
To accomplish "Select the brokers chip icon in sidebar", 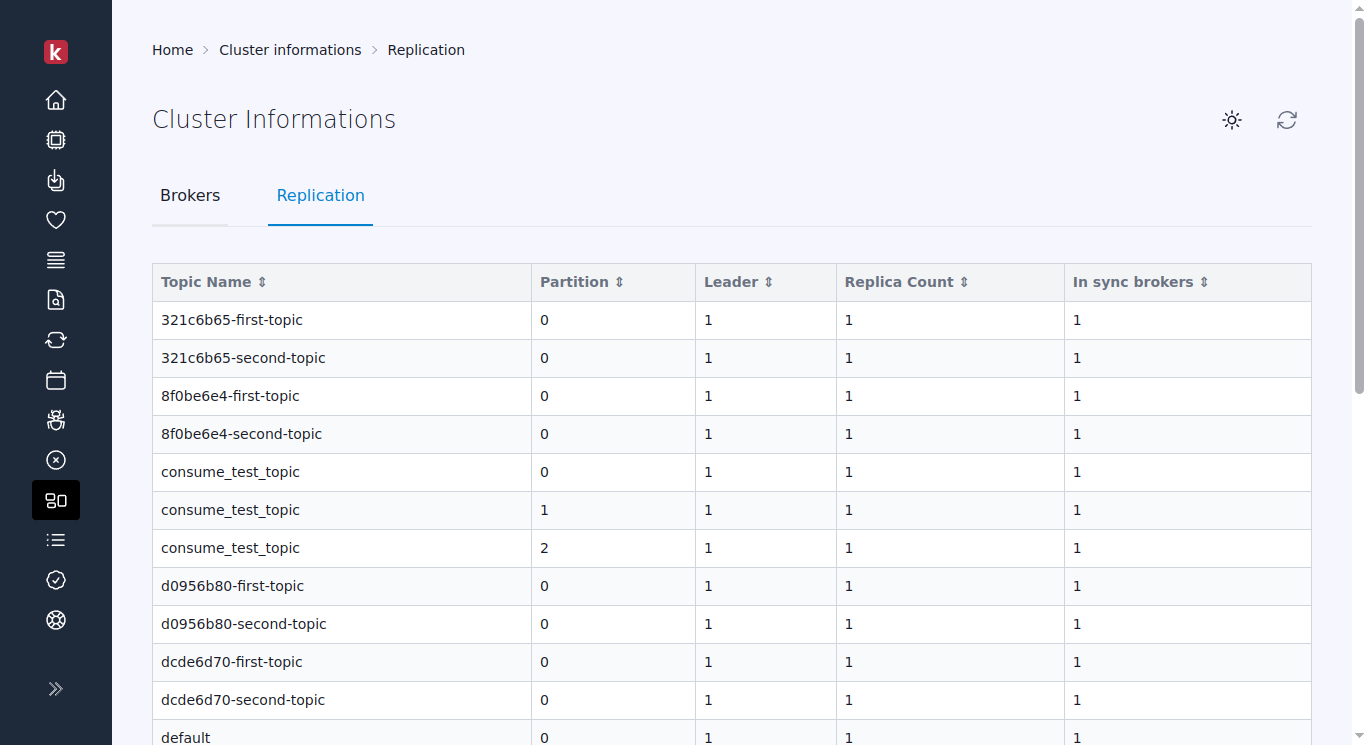I will tap(56, 140).
